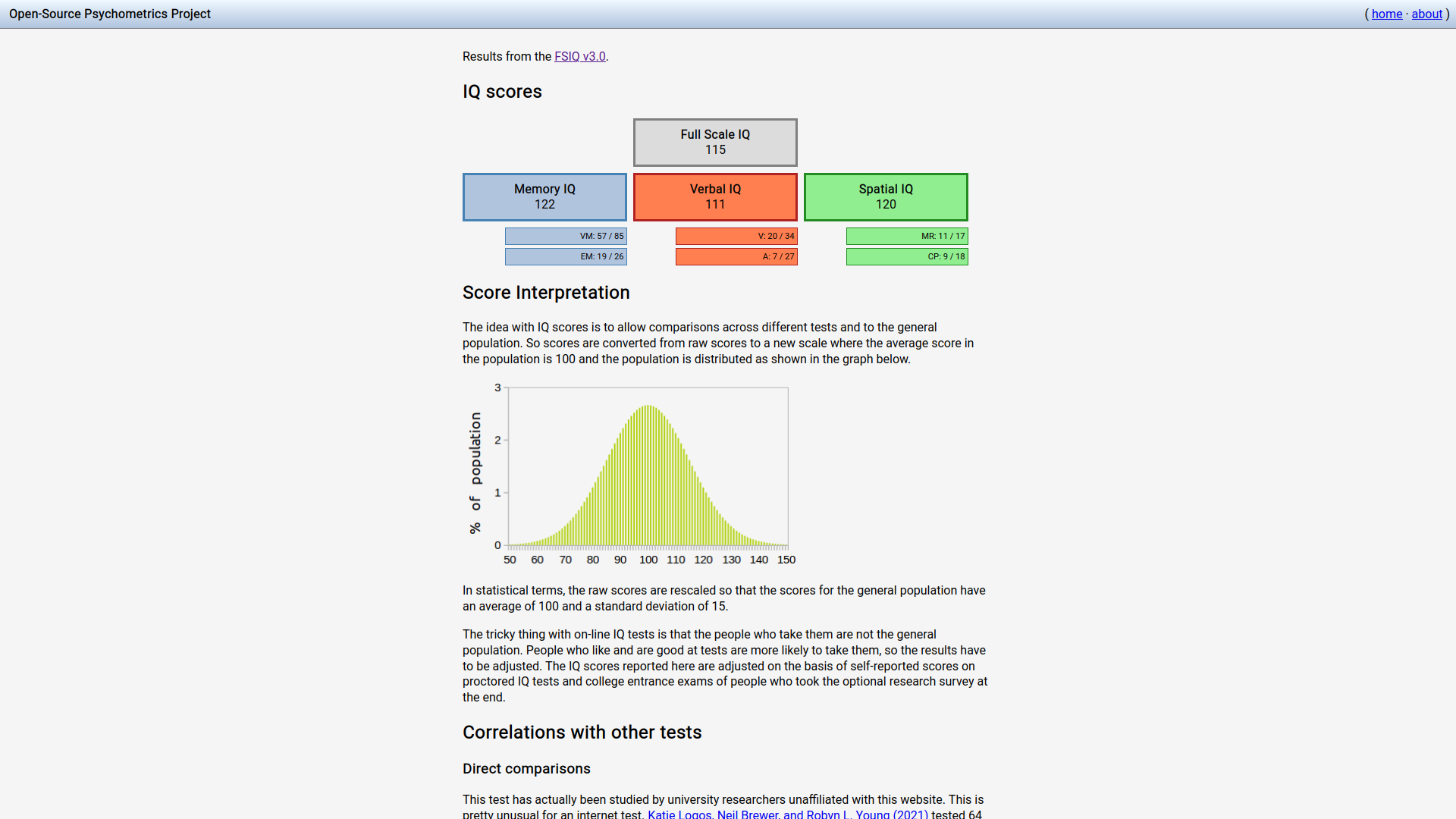Screen dimensions: 1456x819
Task: Click the V: 20 / 34 score bar
Action: pos(736,236)
